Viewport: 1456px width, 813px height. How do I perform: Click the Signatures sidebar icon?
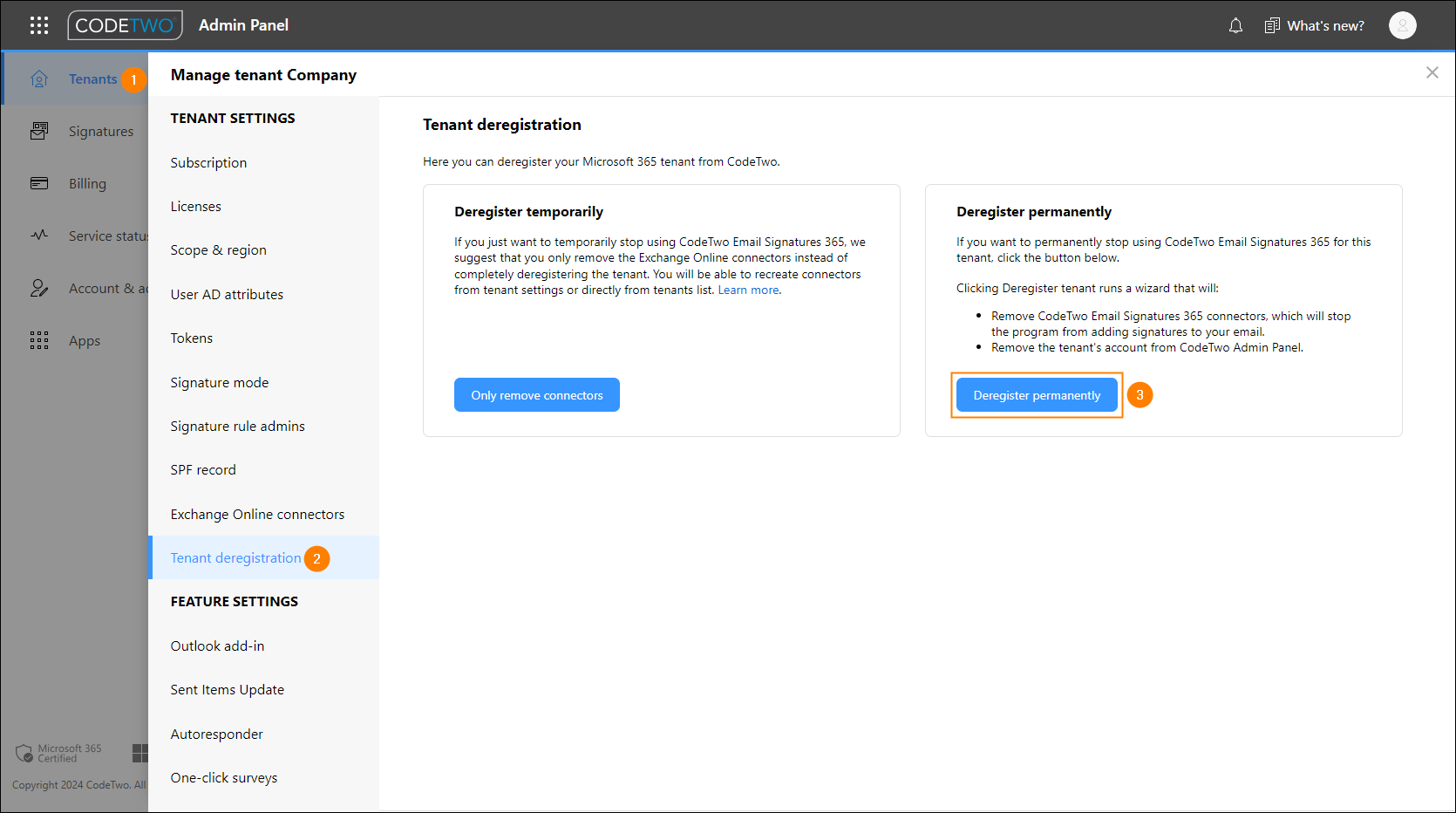[39, 131]
